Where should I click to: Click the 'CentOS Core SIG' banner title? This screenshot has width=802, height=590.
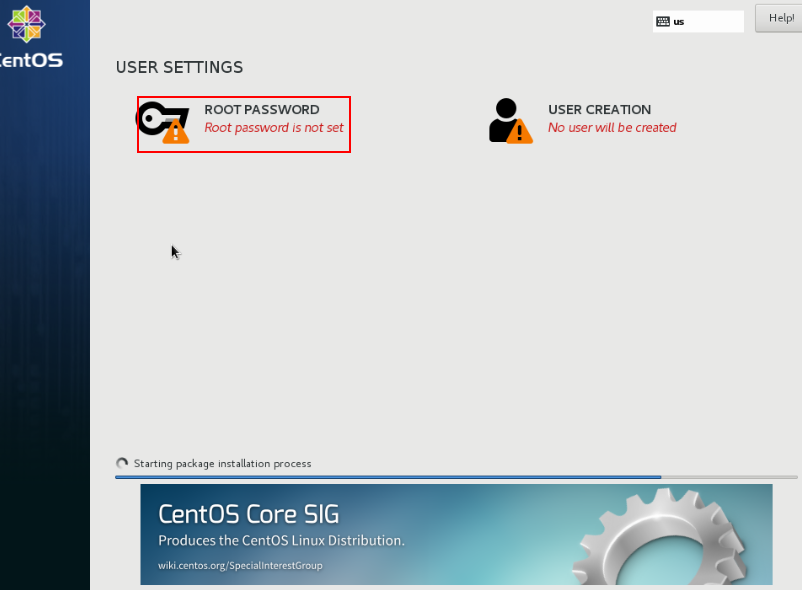249,514
